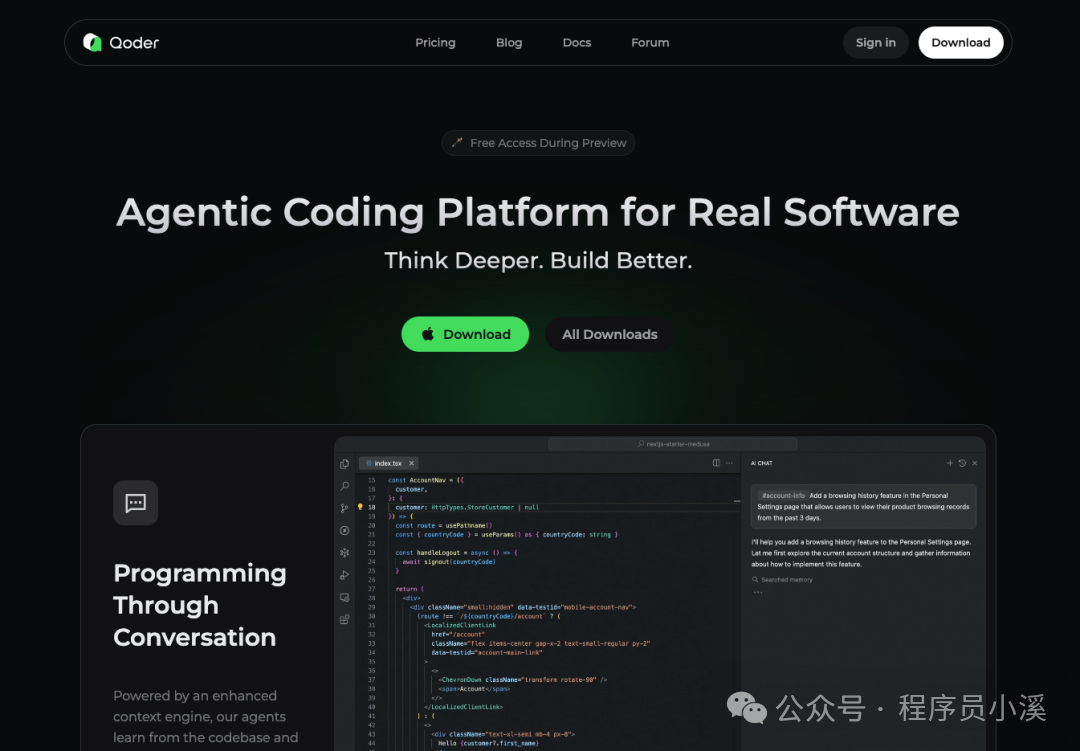The width and height of the screenshot is (1080, 751).
Task: Click the Qoder logo in the header
Action: pos(121,43)
